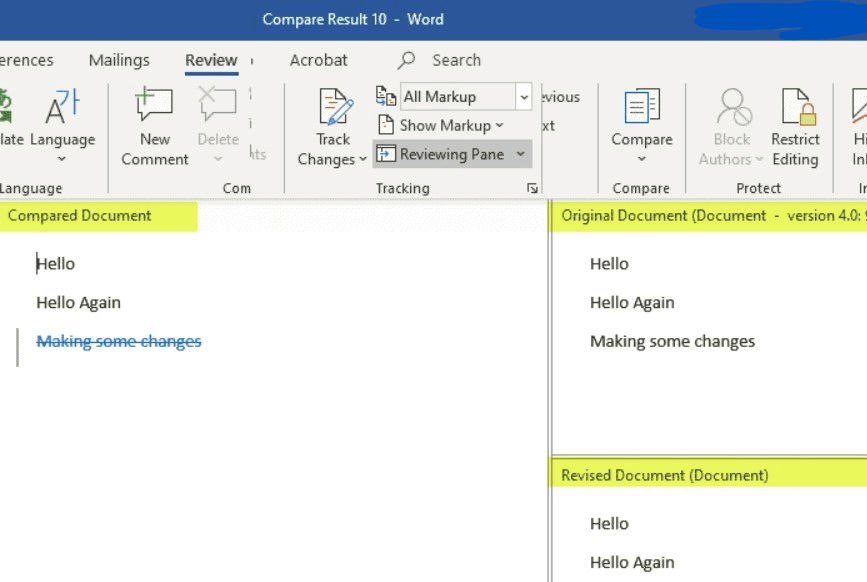867x582 pixels.
Task: Click the Show Markup page icon
Action: [386, 125]
